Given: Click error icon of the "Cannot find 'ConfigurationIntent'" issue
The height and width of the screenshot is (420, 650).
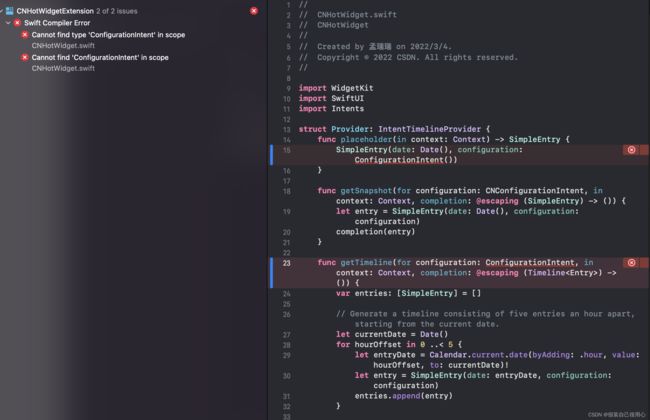Looking at the screenshot, I should coord(25,58).
